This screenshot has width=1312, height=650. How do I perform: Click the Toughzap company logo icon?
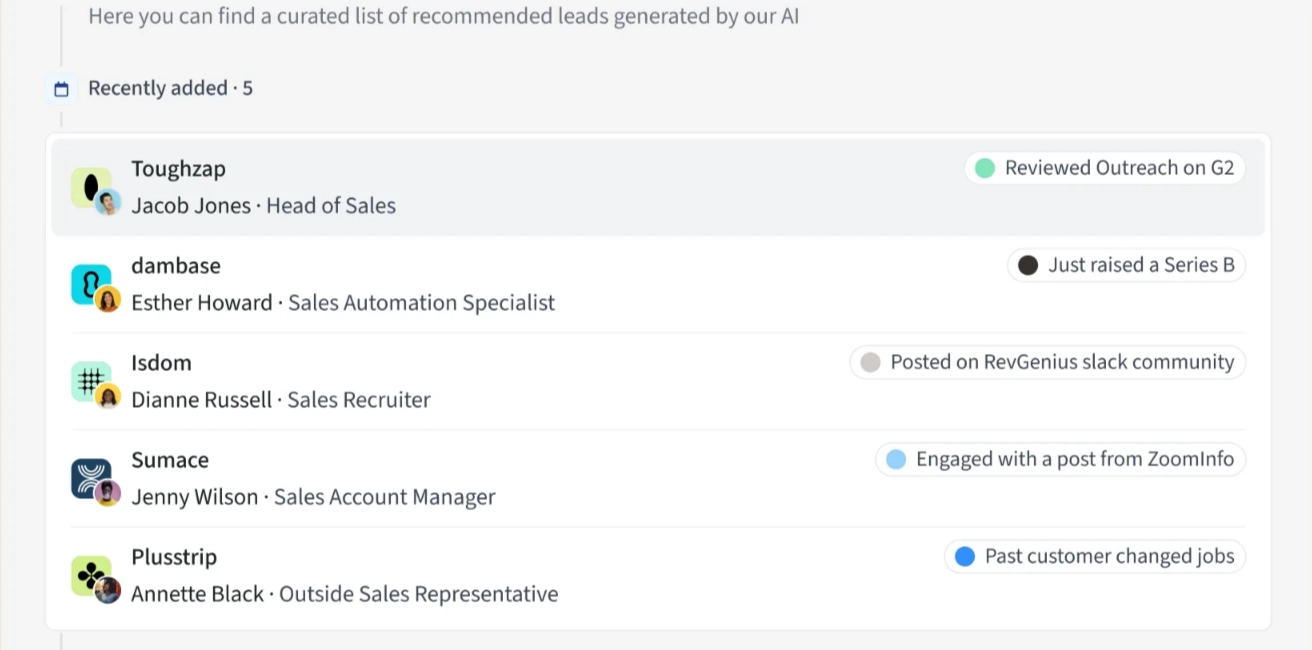pyautogui.click(x=89, y=186)
